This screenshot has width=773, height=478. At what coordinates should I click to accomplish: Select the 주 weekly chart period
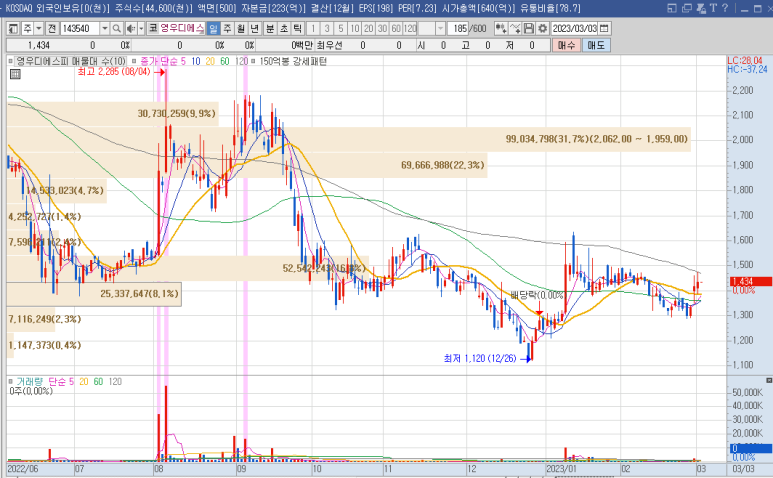pyautogui.click(x=227, y=29)
